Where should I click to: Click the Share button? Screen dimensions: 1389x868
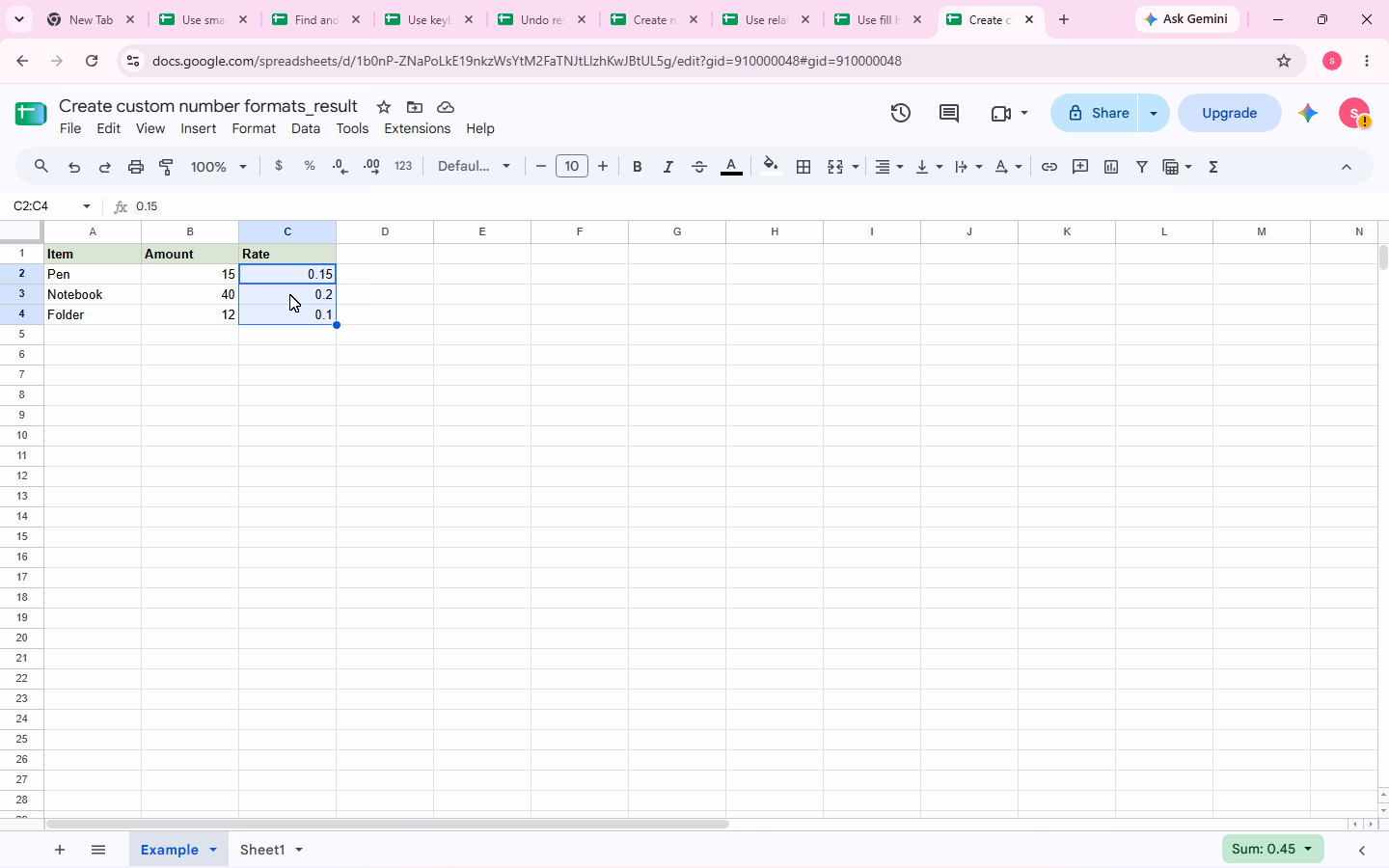[1096, 113]
